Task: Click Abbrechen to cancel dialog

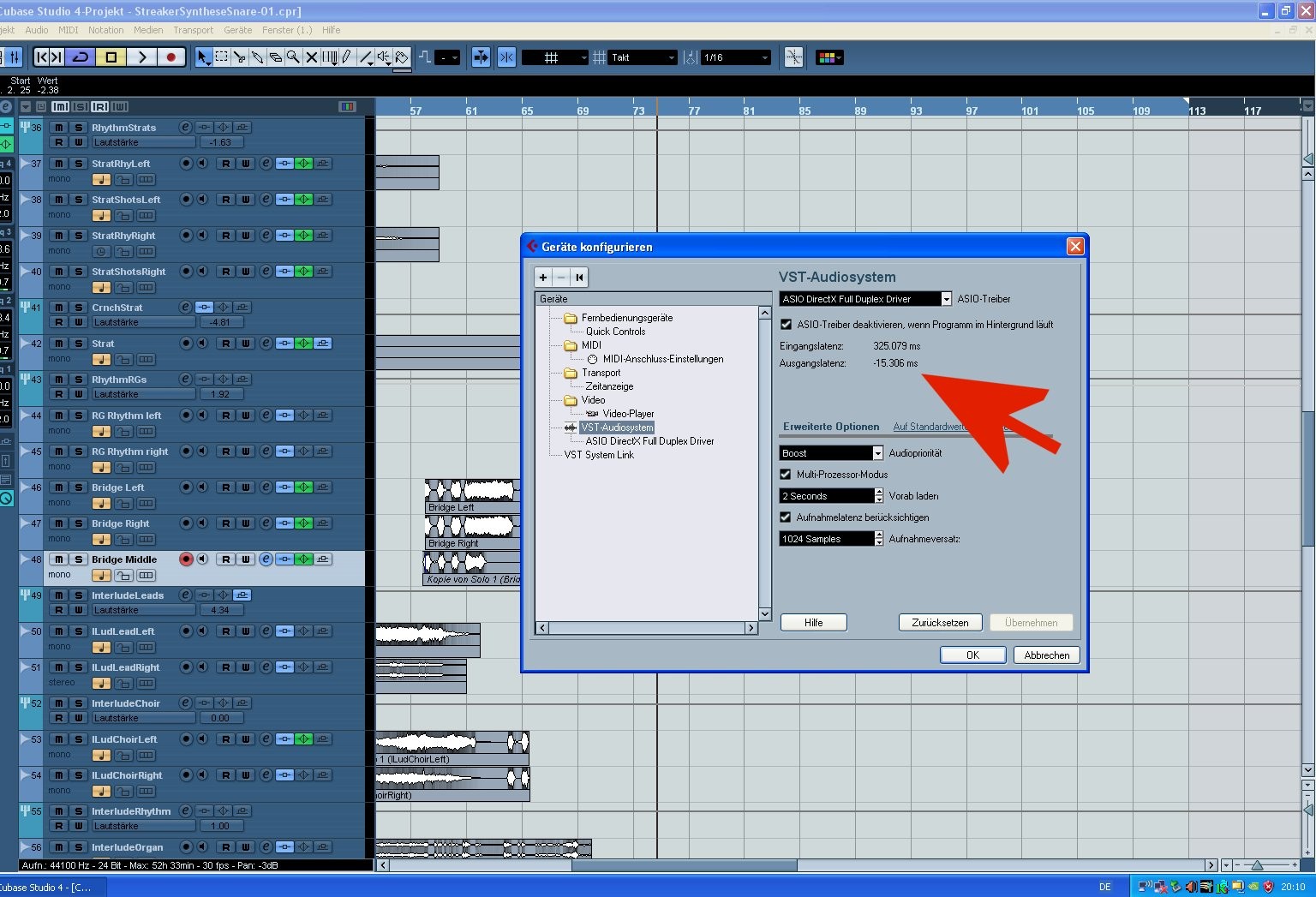Action: coord(1047,655)
